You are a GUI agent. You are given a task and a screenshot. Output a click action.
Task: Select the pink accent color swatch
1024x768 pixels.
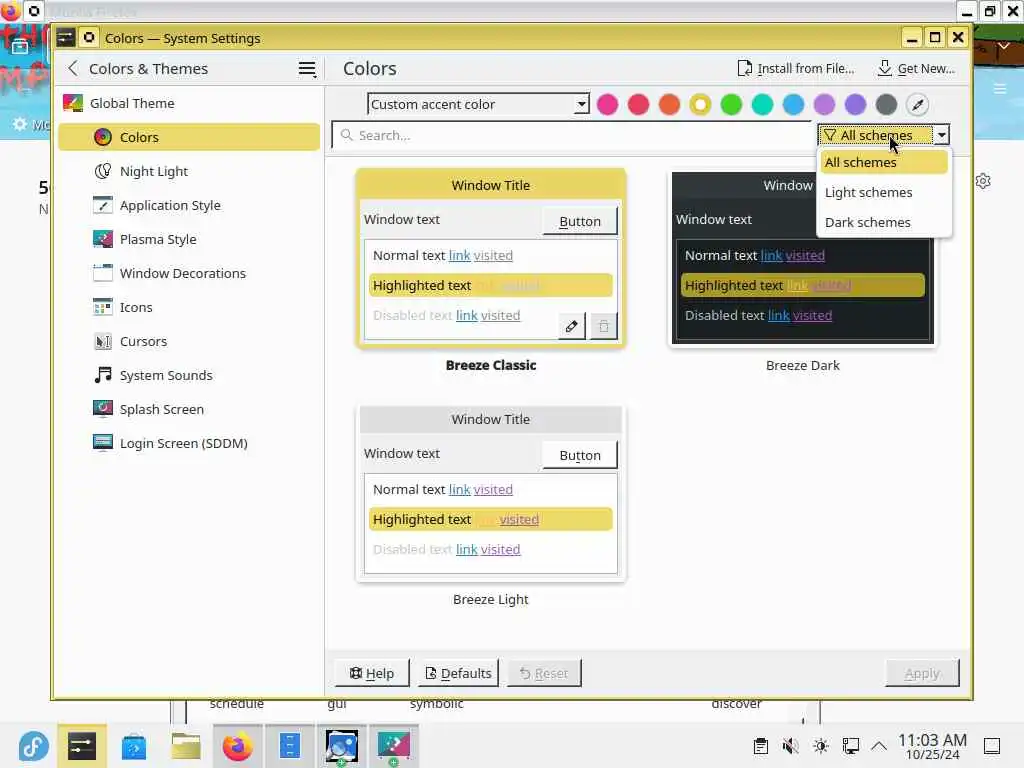click(607, 104)
